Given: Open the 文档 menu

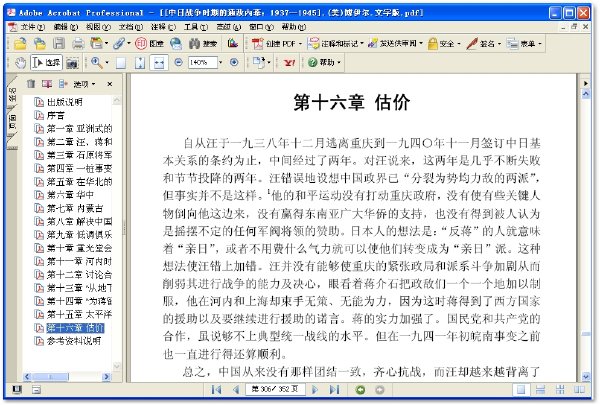Looking at the screenshot, I should pos(130,27).
